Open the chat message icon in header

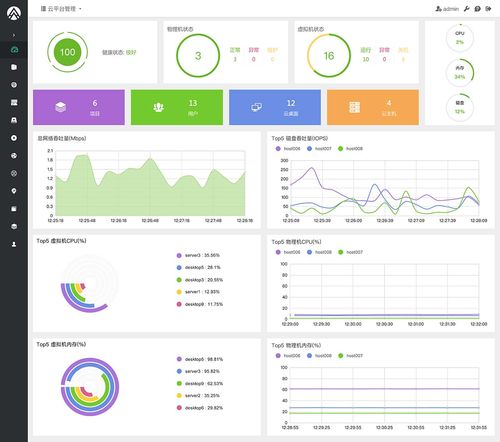point(478,9)
